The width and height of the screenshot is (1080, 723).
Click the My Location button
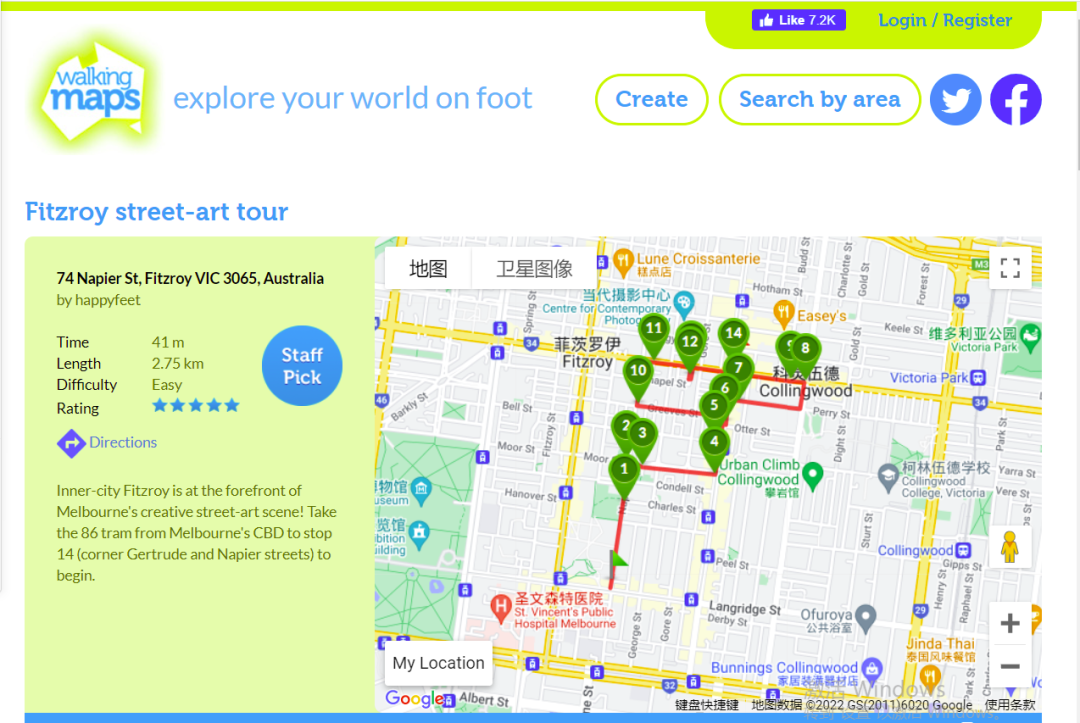(x=438, y=663)
